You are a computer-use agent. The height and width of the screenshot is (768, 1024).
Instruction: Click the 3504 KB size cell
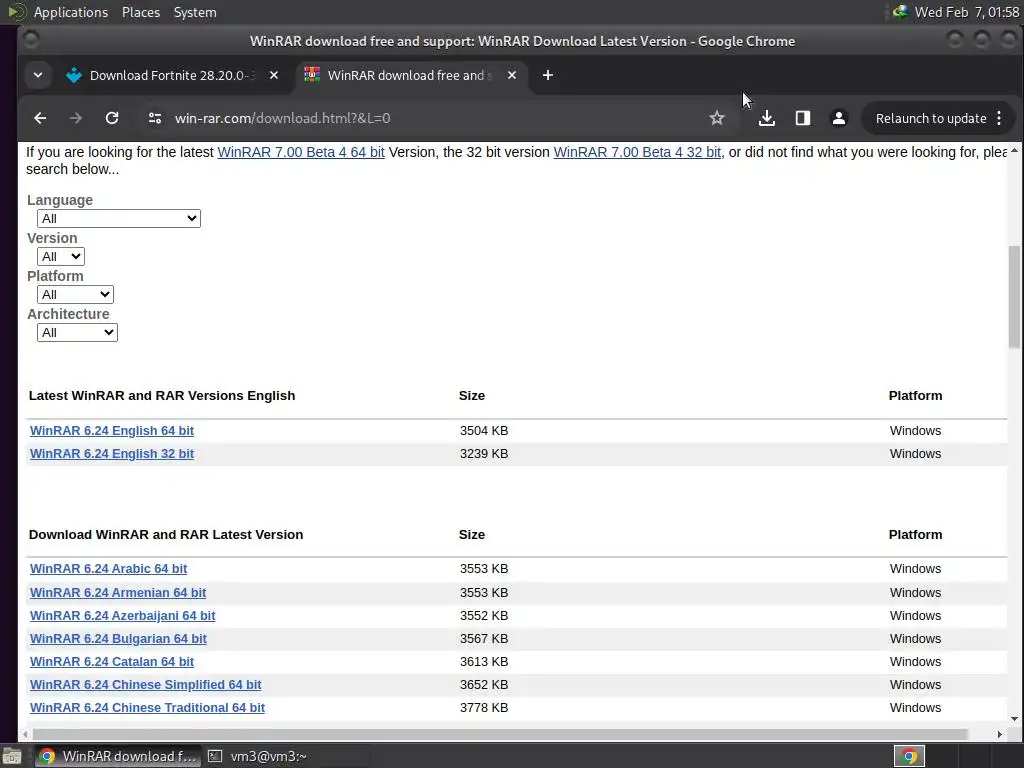[484, 430]
